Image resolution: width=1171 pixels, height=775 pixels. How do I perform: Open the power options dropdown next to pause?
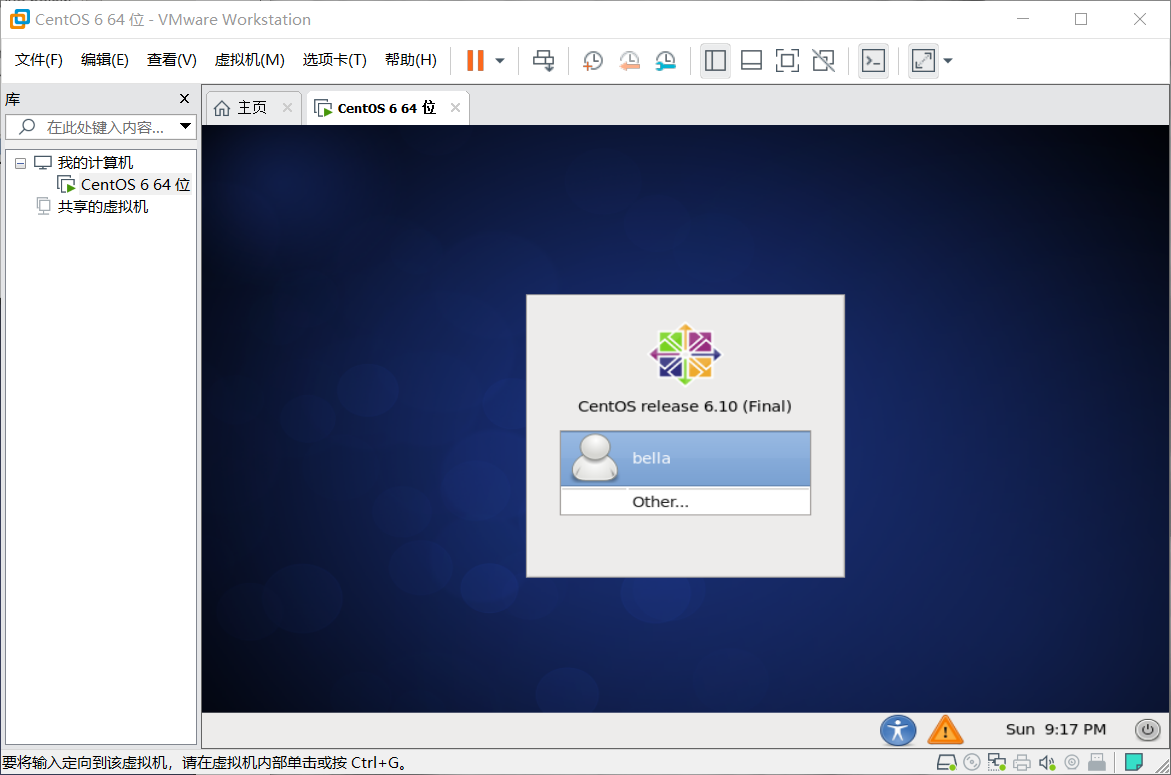500,61
